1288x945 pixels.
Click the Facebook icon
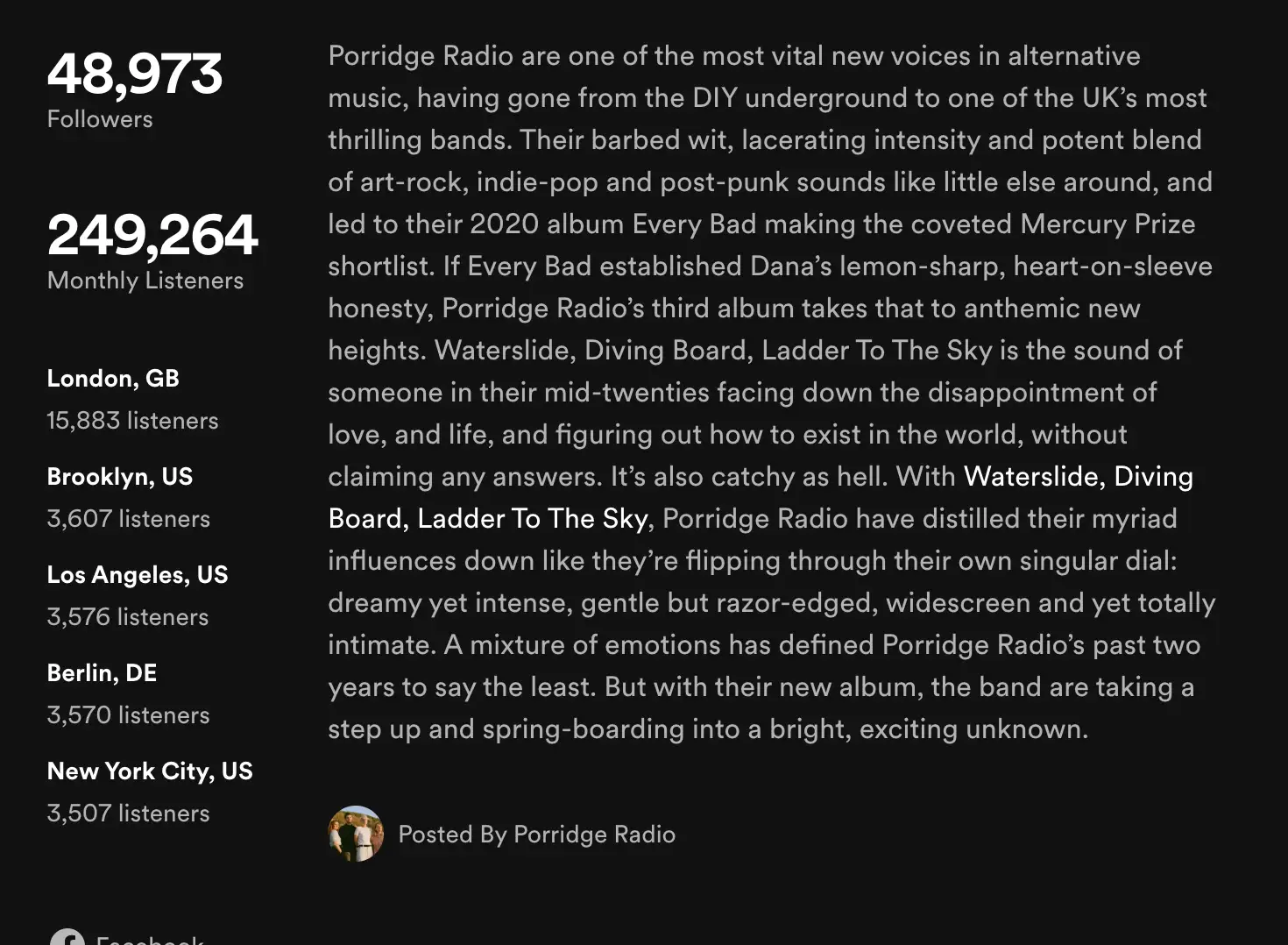(x=67, y=938)
